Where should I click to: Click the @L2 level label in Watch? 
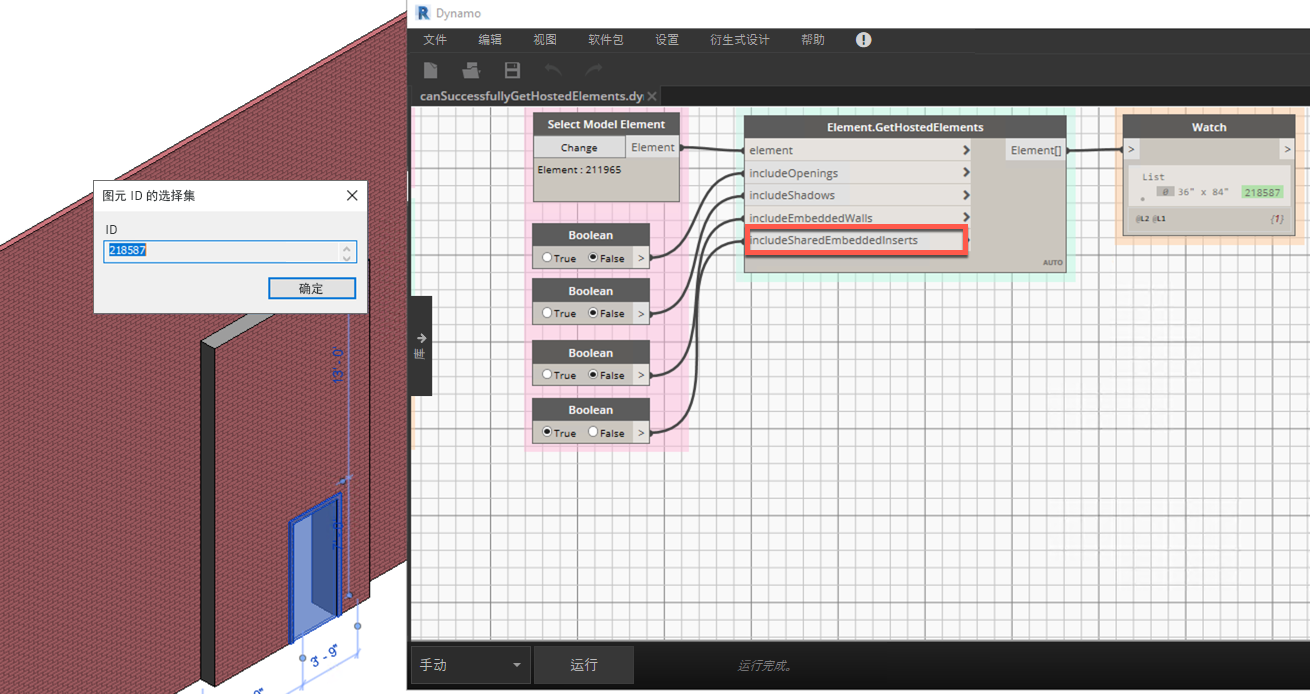tap(1142, 218)
